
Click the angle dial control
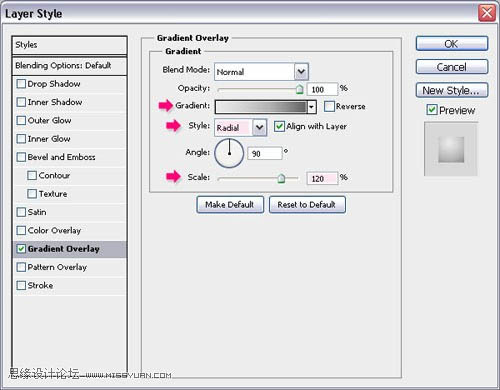[229, 153]
